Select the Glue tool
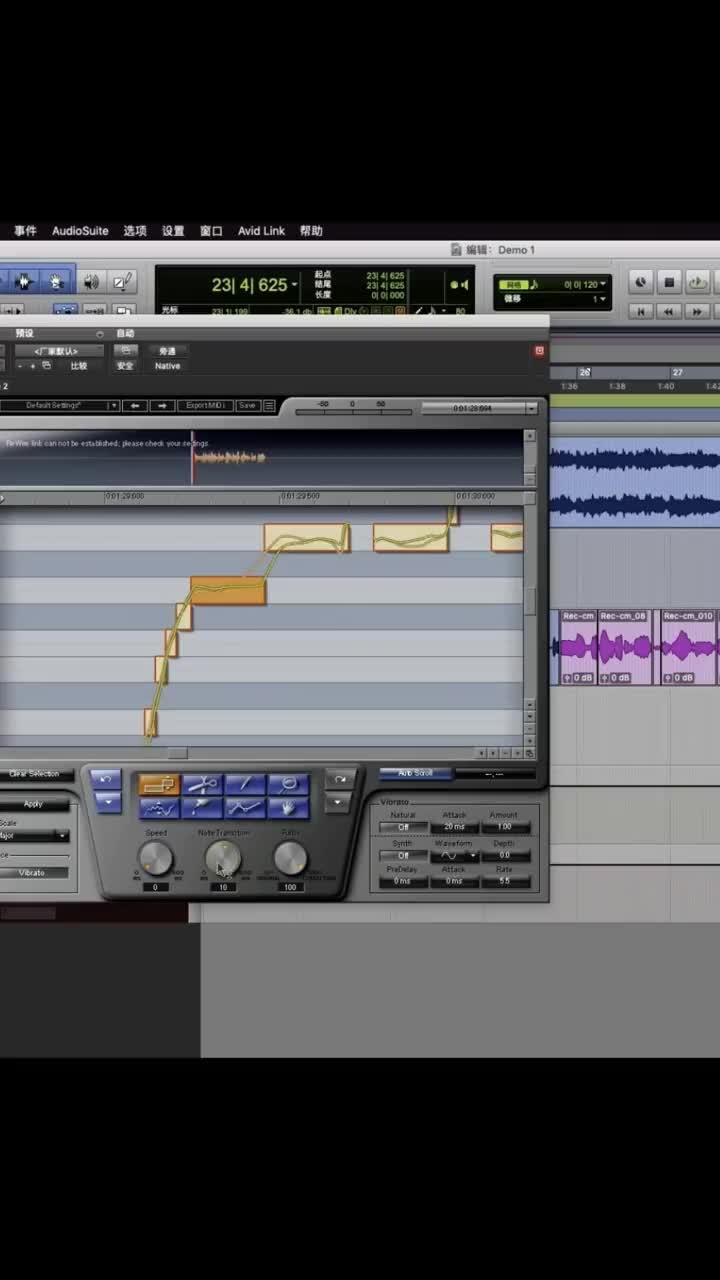 tap(202, 808)
